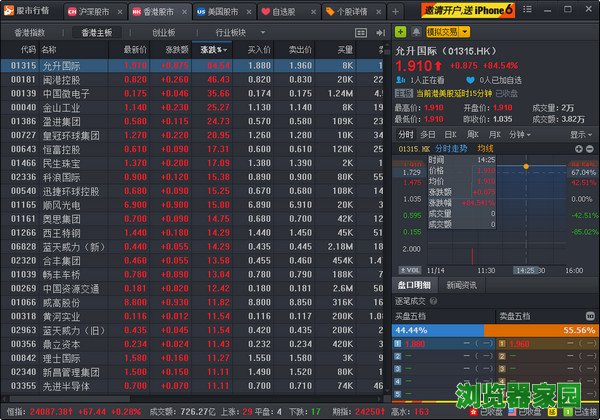The height and width of the screenshot is (420, 600).
Task: Expand the 分钟 interval dropdown
Action: click(x=520, y=133)
